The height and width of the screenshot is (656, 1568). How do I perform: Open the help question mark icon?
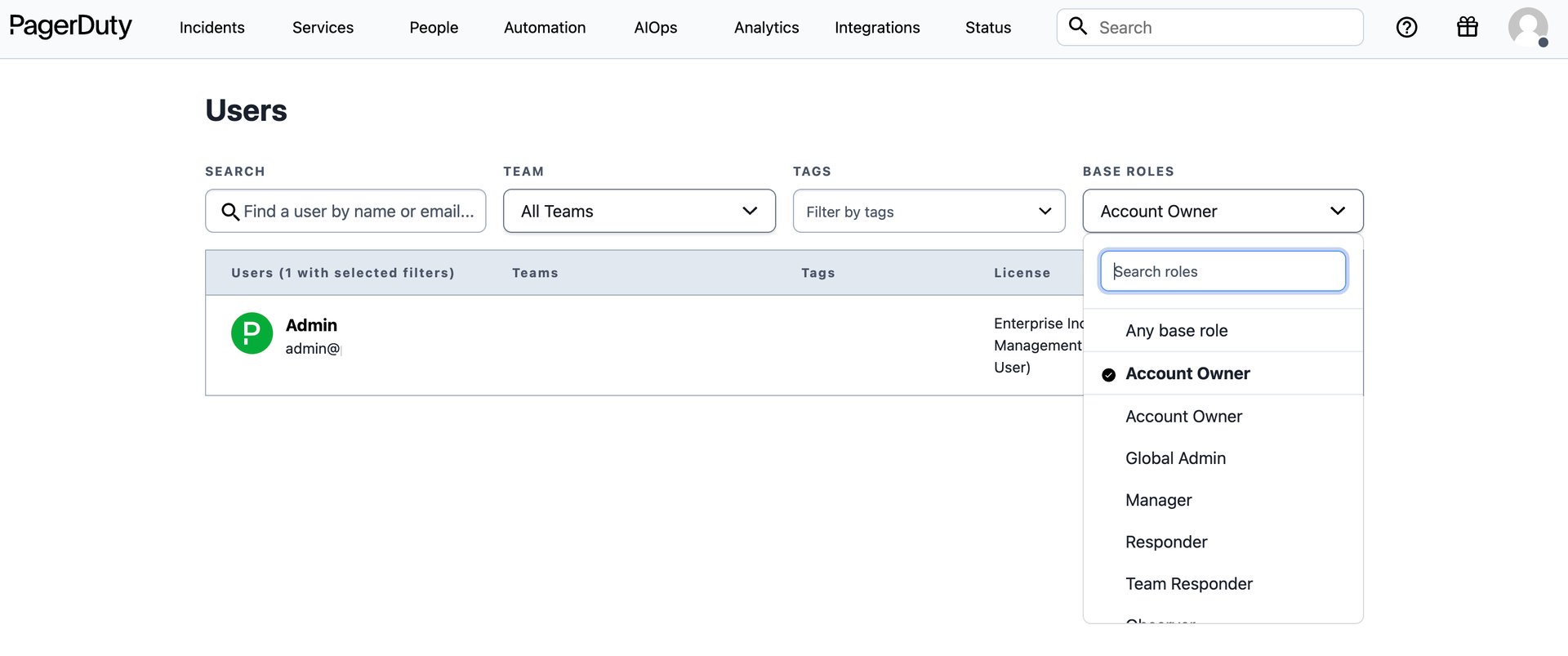[1406, 28]
